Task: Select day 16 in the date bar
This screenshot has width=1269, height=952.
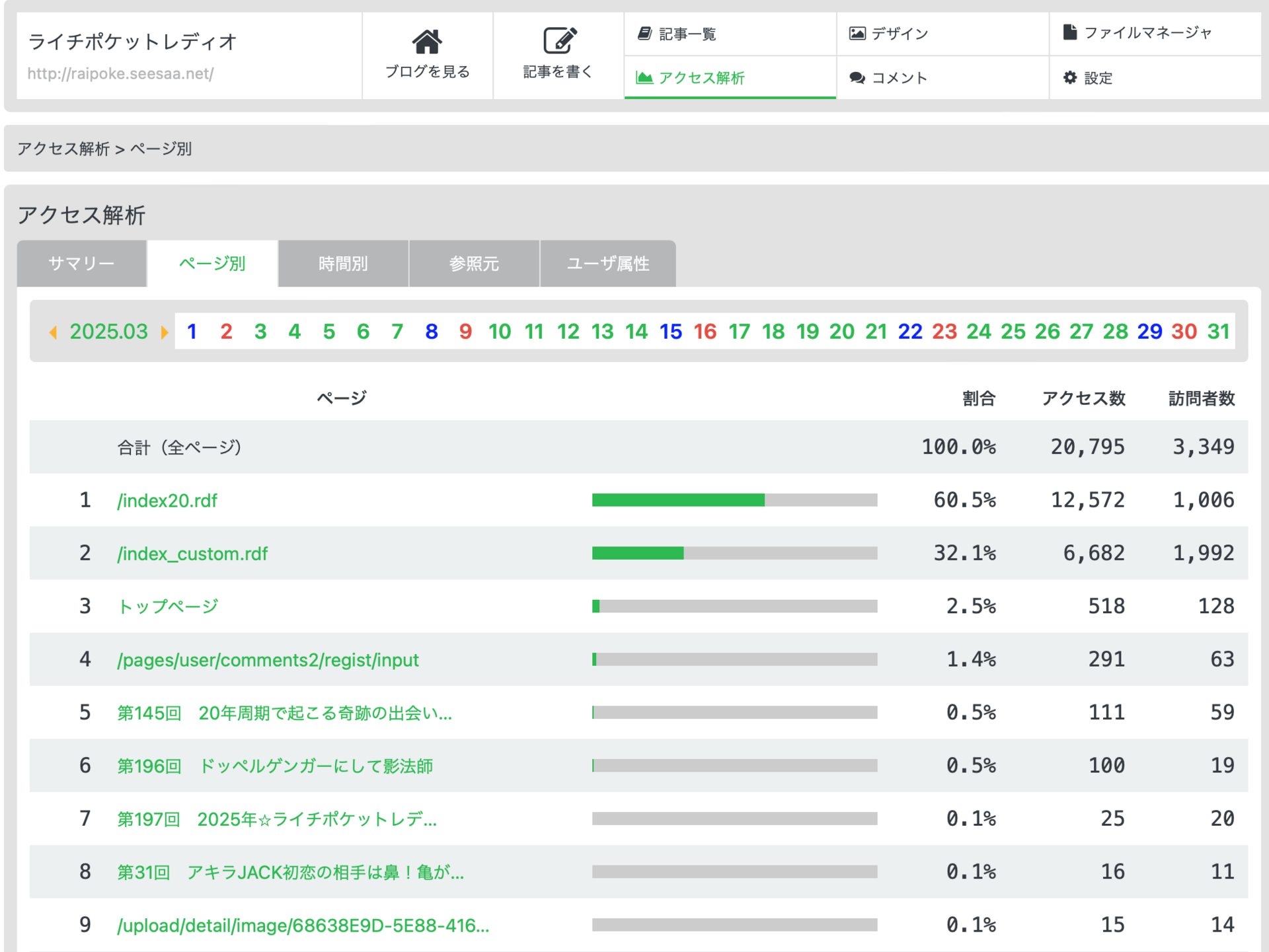Action: coord(705,332)
